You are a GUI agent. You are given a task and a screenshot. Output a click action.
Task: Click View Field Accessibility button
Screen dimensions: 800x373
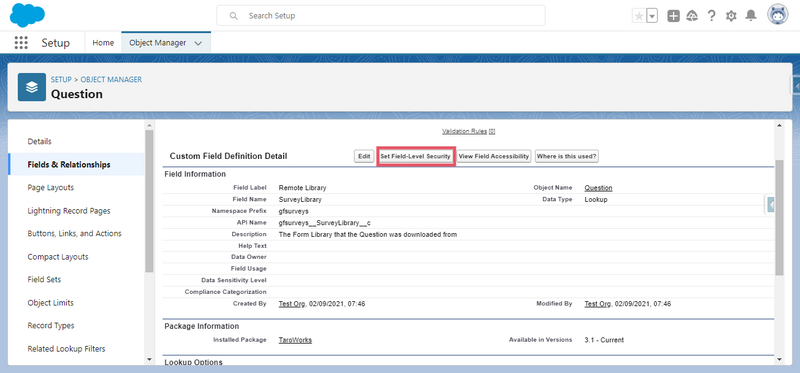click(x=494, y=157)
